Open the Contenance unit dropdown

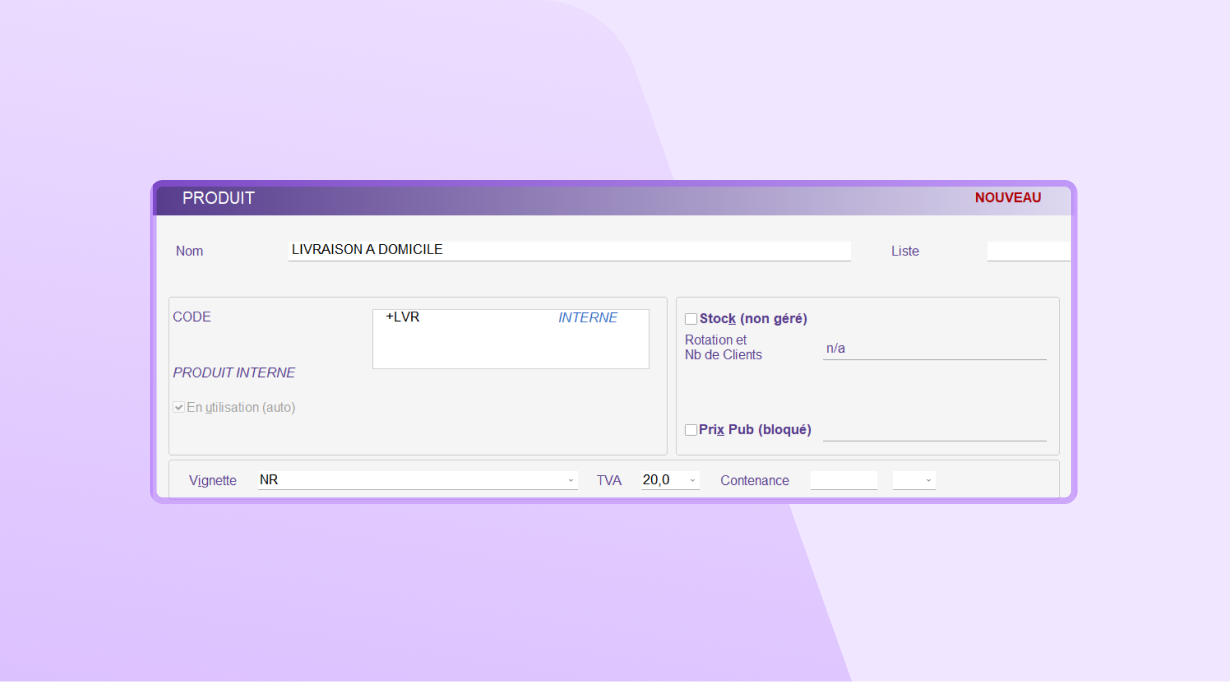(x=928, y=481)
